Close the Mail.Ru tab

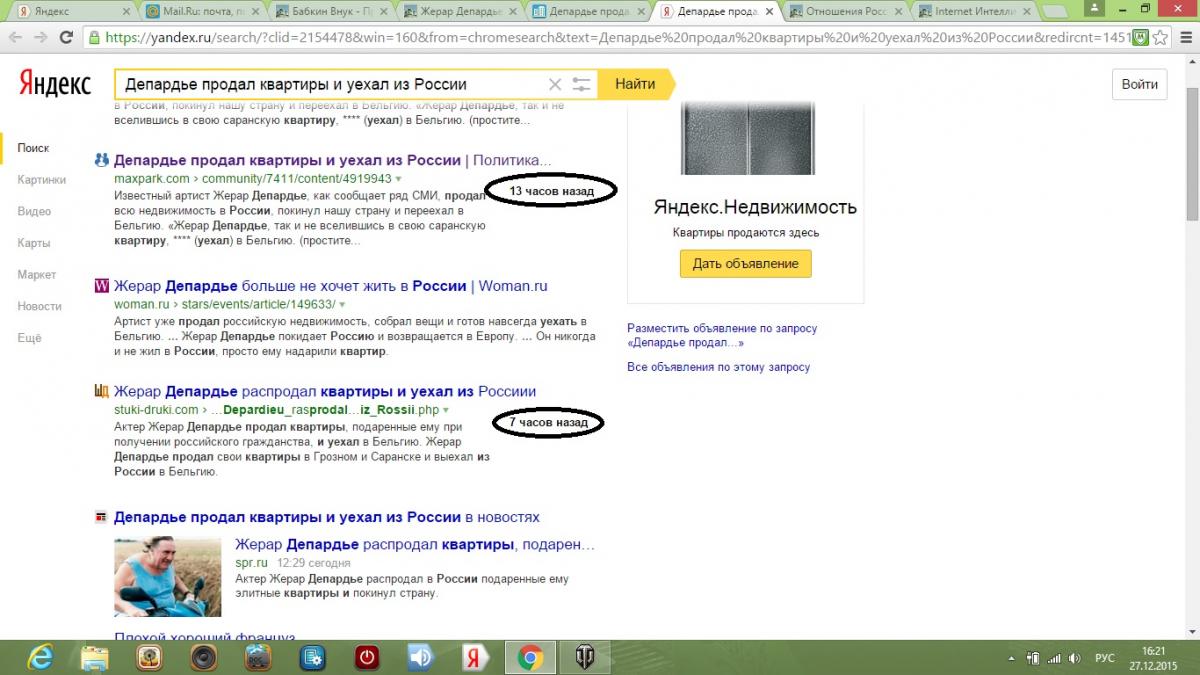click(254, 11)
